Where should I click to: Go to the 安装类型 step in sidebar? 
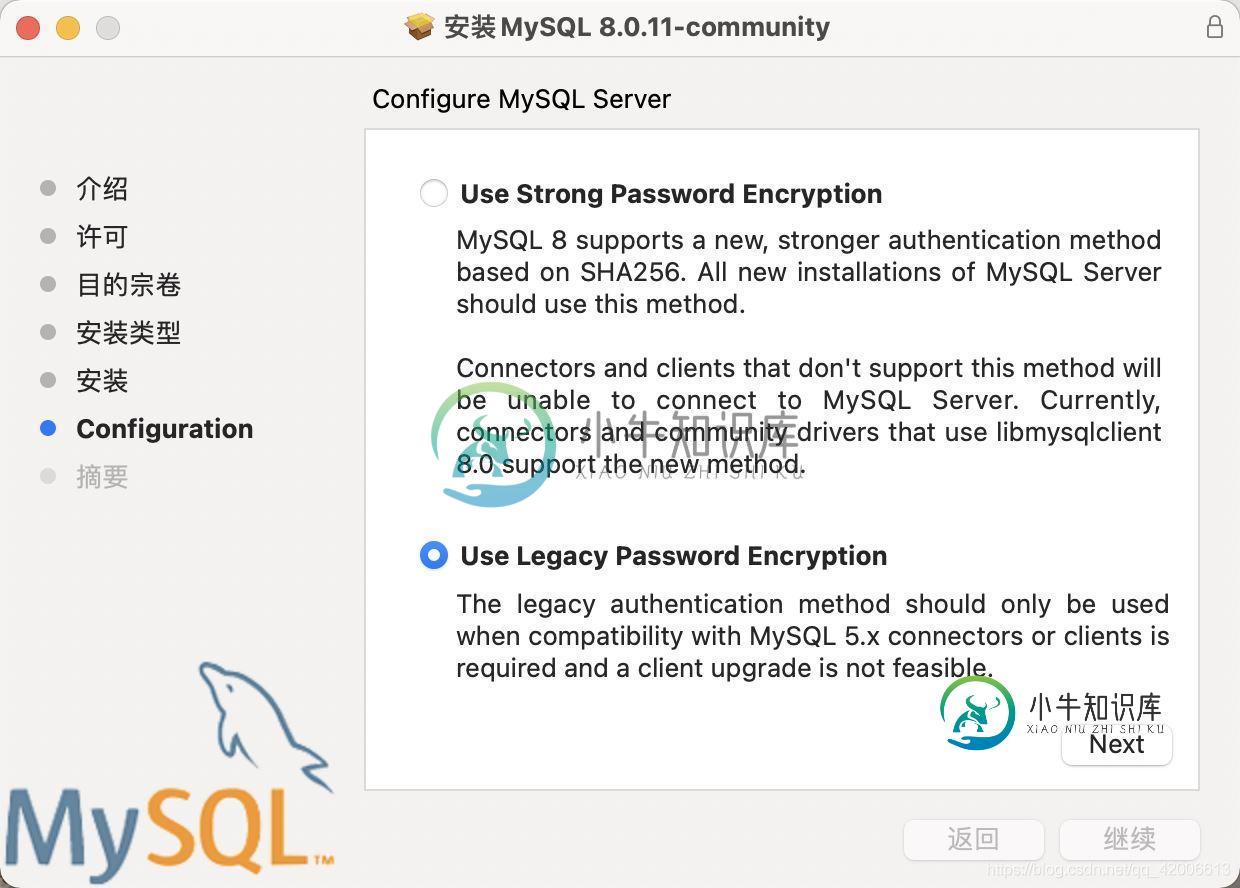tap(129, 333)
